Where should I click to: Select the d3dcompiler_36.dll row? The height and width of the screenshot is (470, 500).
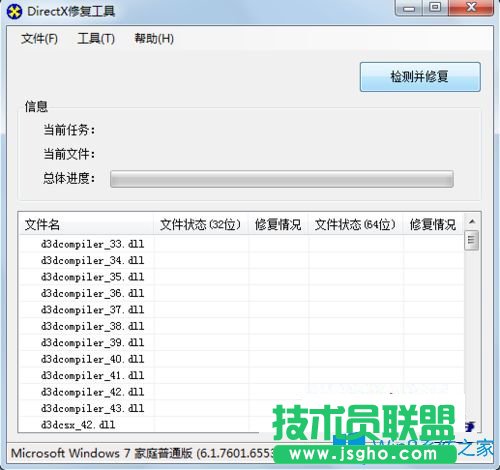click(241, 293)
